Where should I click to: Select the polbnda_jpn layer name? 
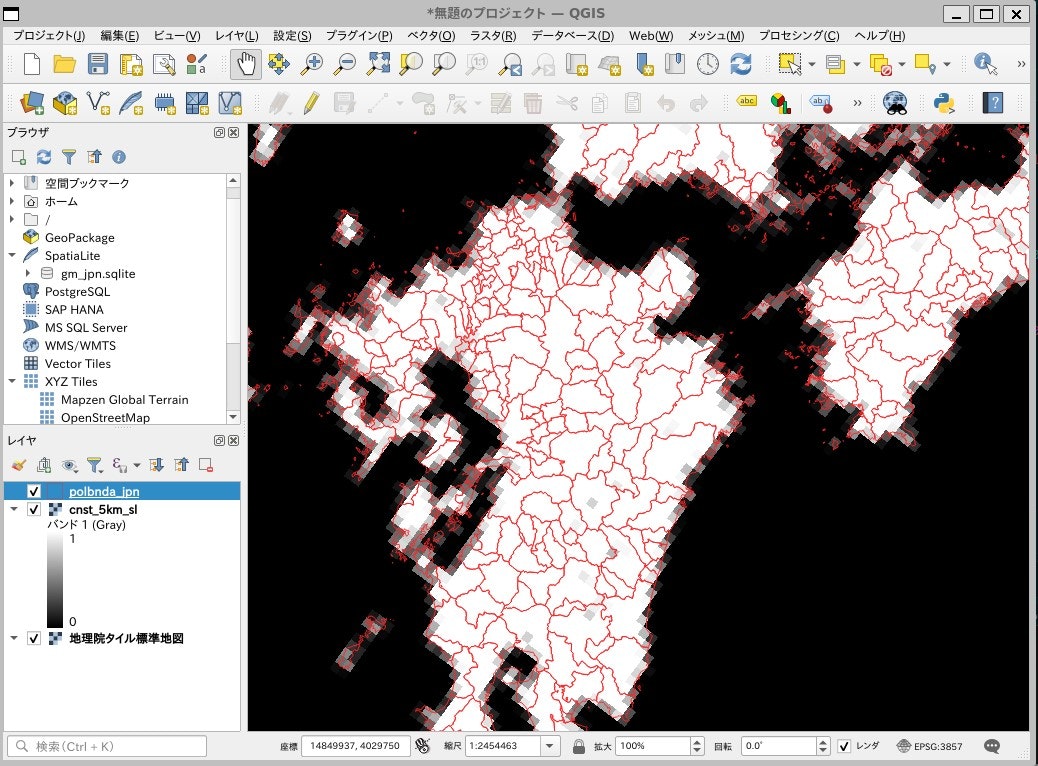[x=104, y=492]
